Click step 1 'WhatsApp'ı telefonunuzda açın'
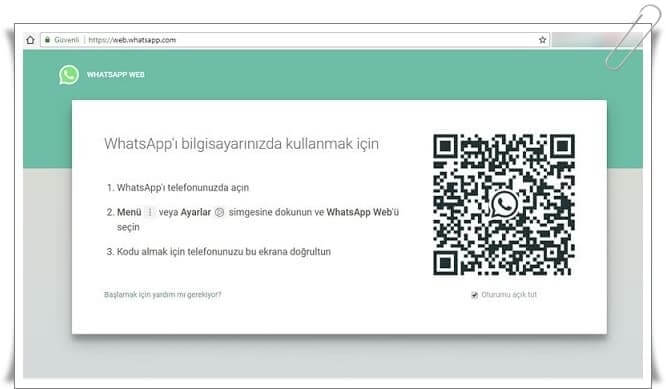The height and width of the screenshot is (389, 666). 183,187
